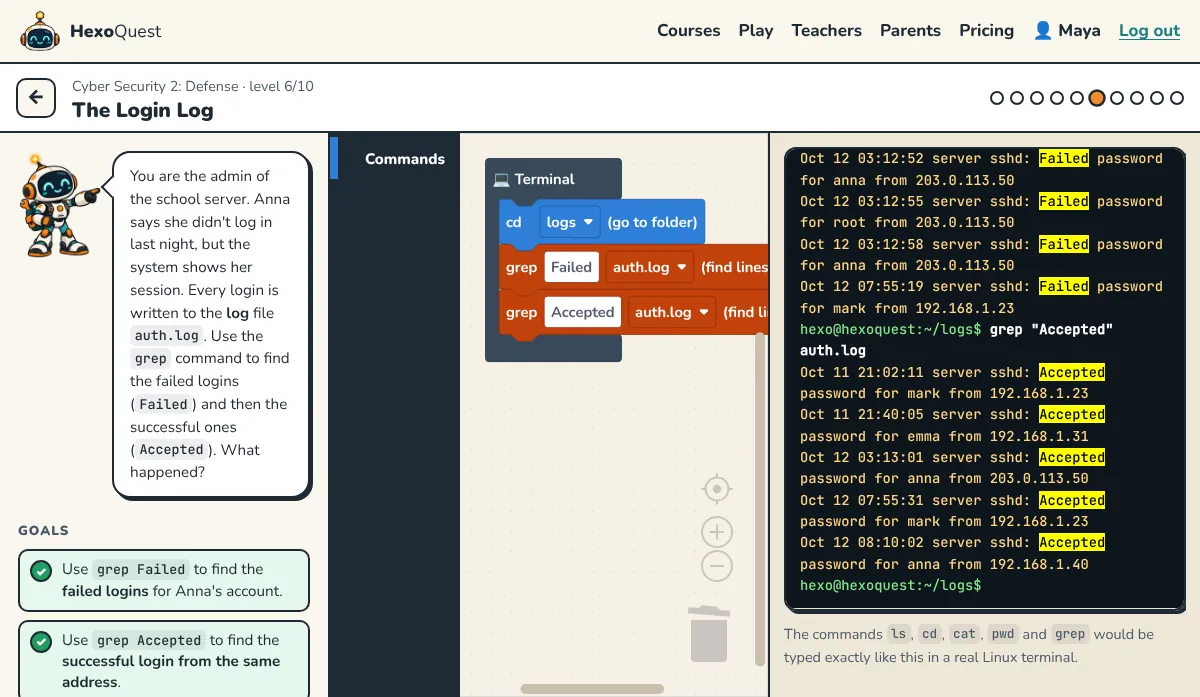Click 'cat' command chip below terminal

pos(964,634)
